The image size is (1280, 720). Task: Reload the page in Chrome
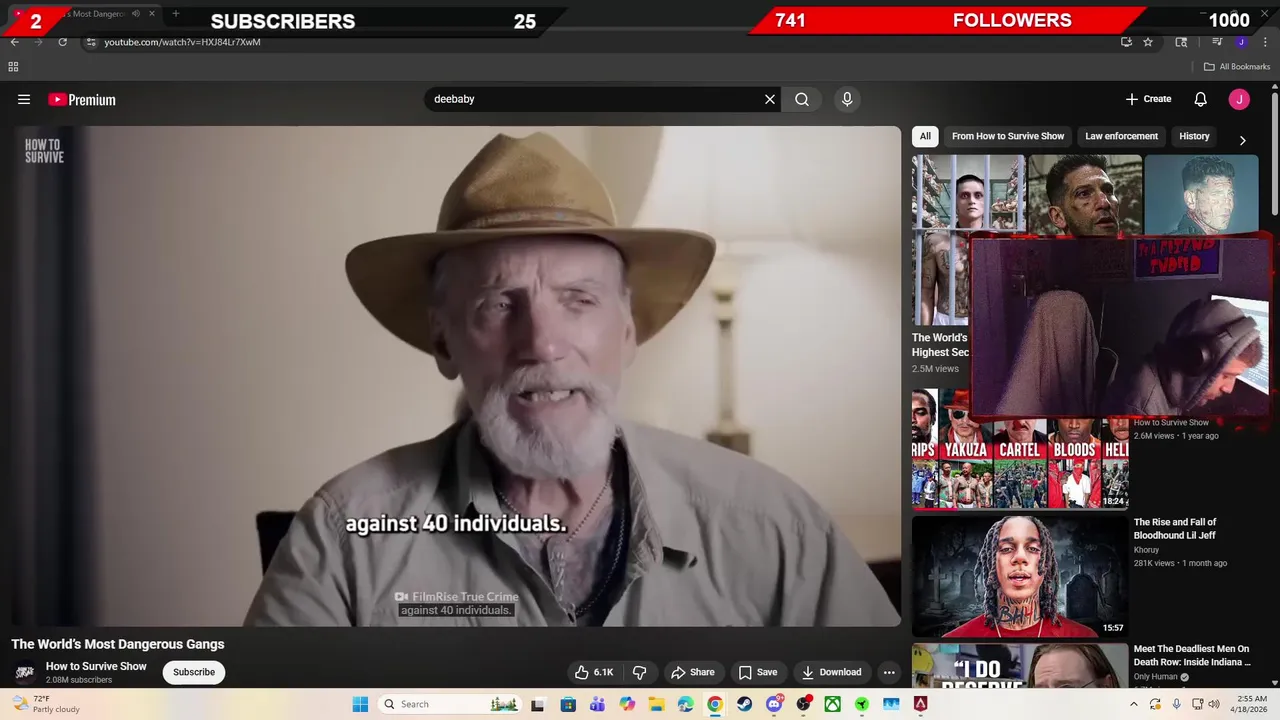coord(63,42)
